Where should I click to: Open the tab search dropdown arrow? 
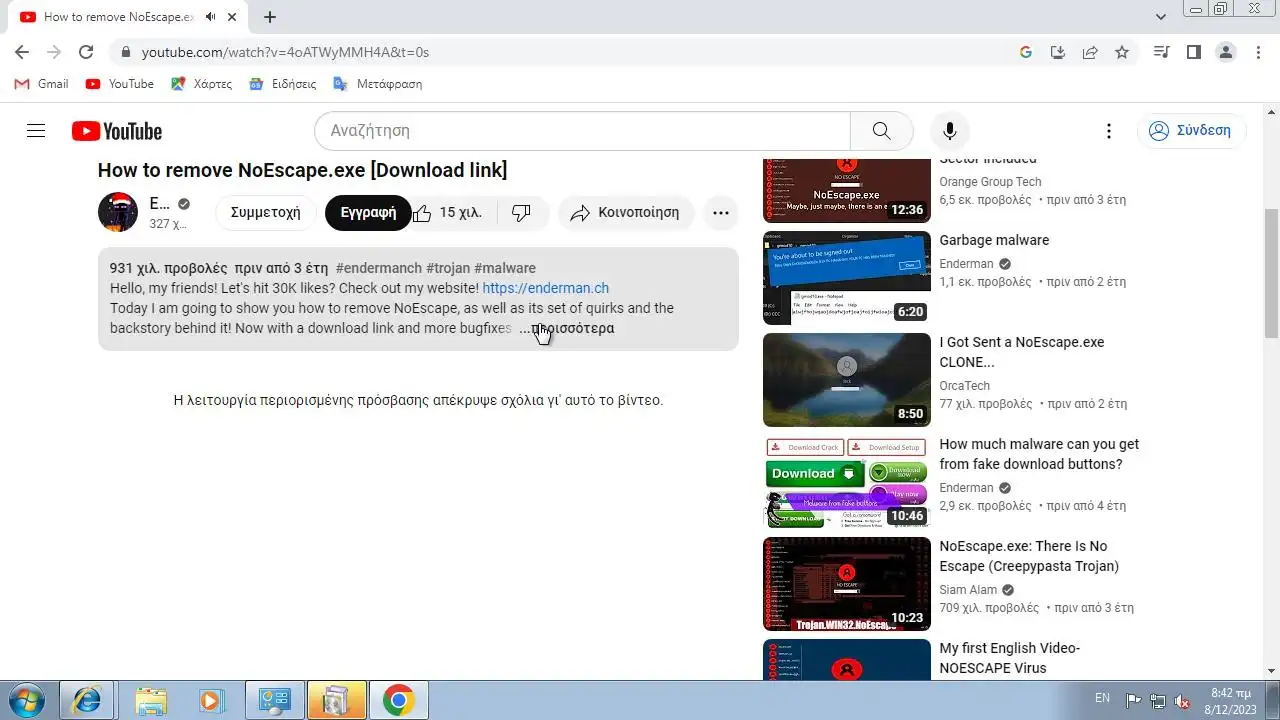(1161, 17)
